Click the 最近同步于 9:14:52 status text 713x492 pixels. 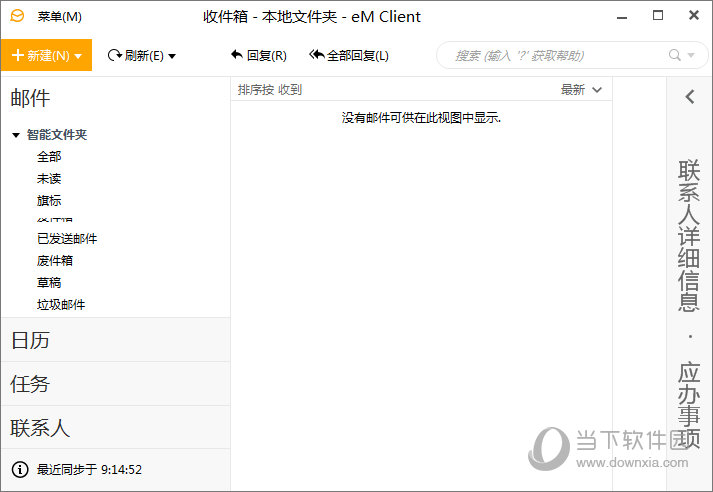[89, 469]
